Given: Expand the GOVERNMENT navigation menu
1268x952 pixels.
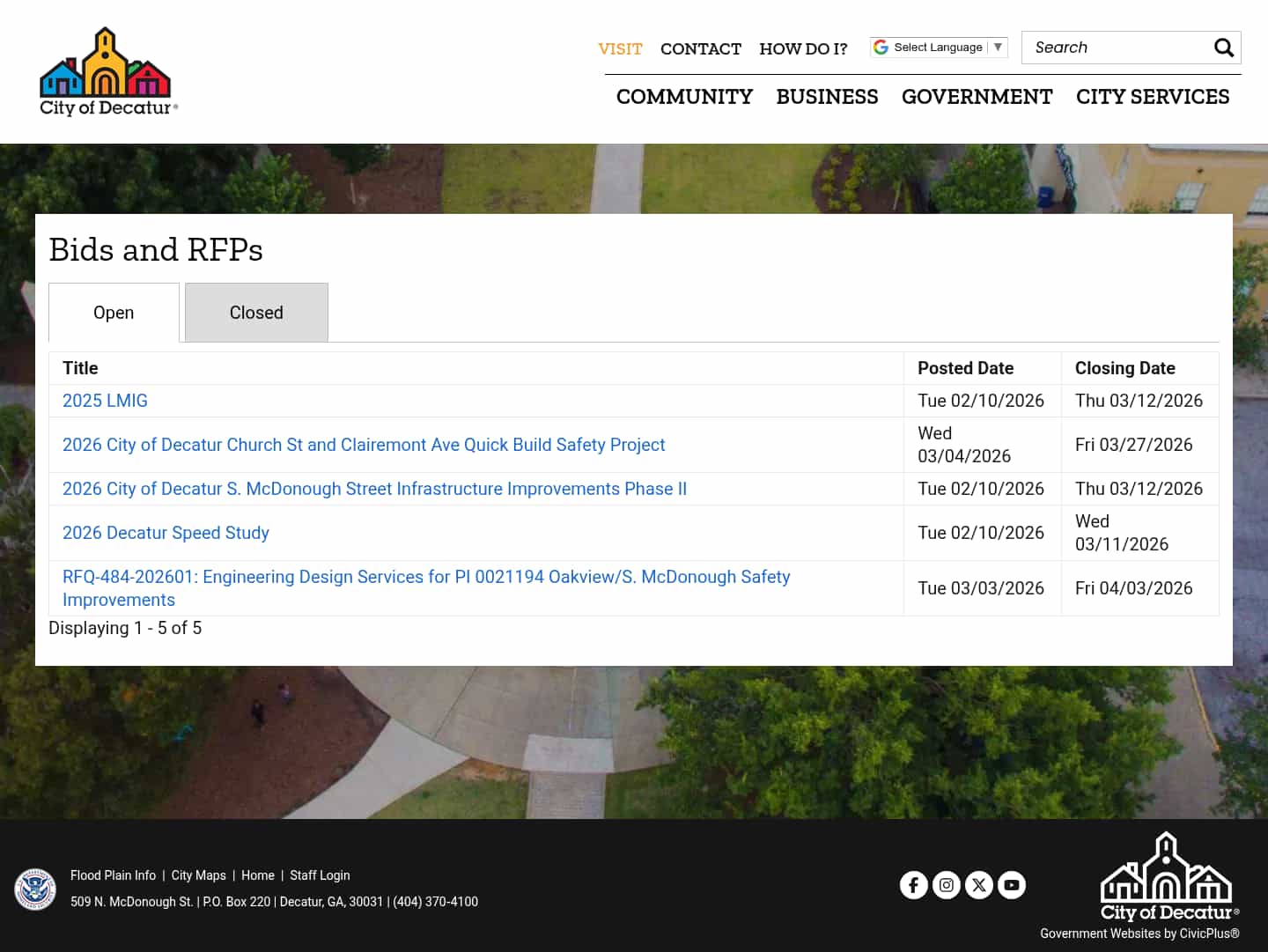Looking at the screenshot, I should point(977,97).
